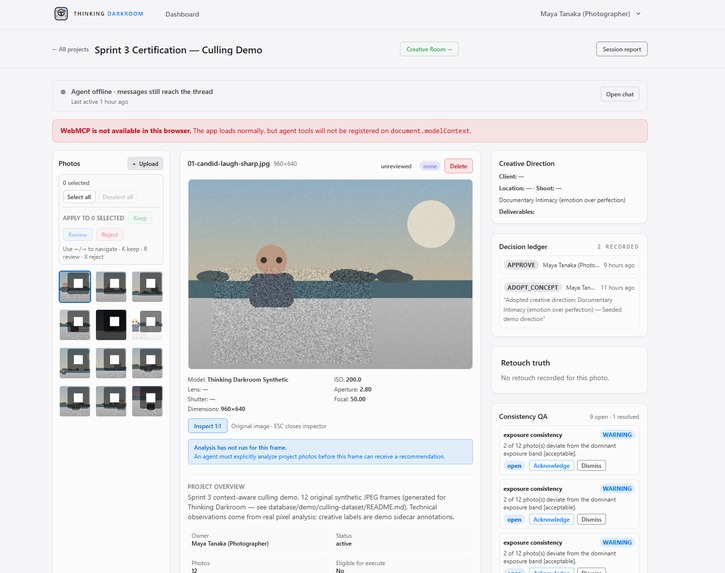
Task: Click the Owner 'Maya Tanaka (Photographer)' value
Action: [x=230, y=544]
